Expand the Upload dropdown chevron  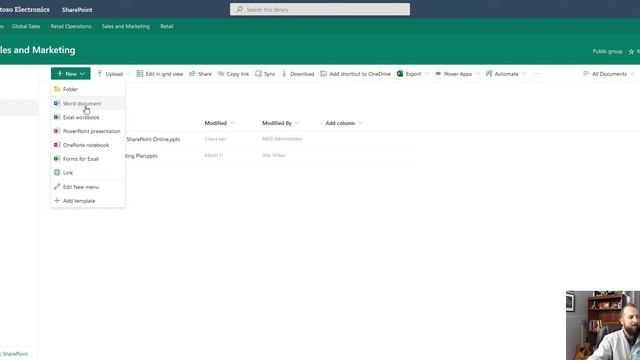[128, 74]
